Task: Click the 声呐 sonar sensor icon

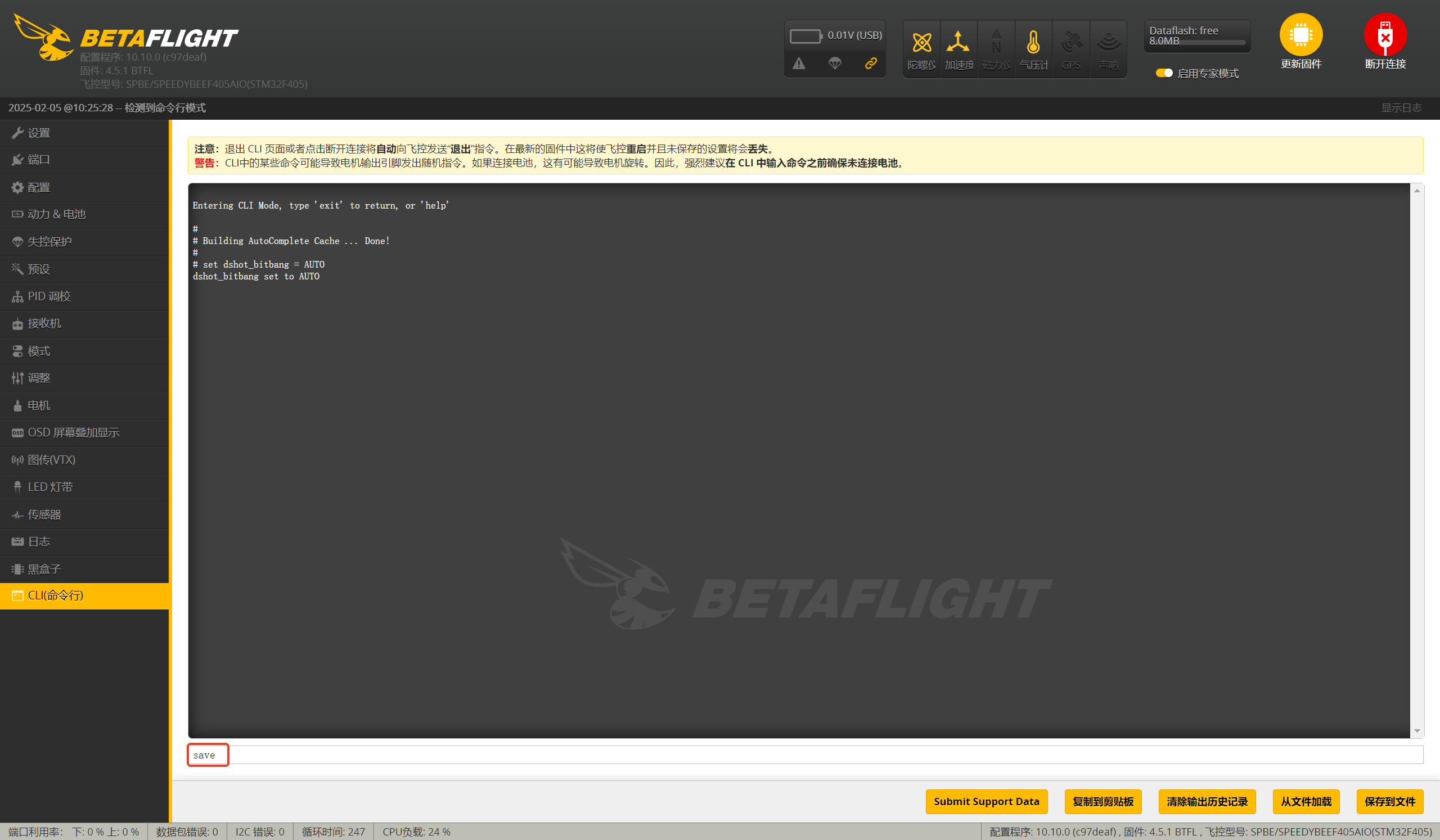Action: click(1108, 49)
